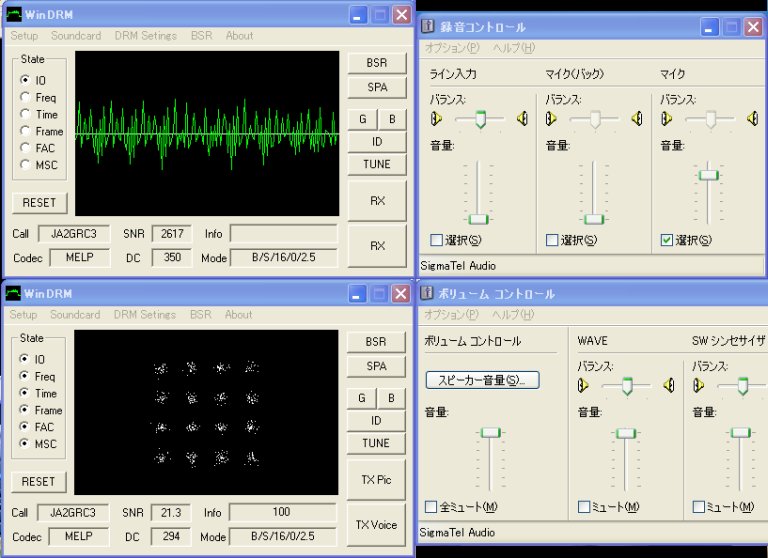Select Frame state in upper WinDRM window
The width and height of the screenshot is (768, 558).
(x=25, y=131)
